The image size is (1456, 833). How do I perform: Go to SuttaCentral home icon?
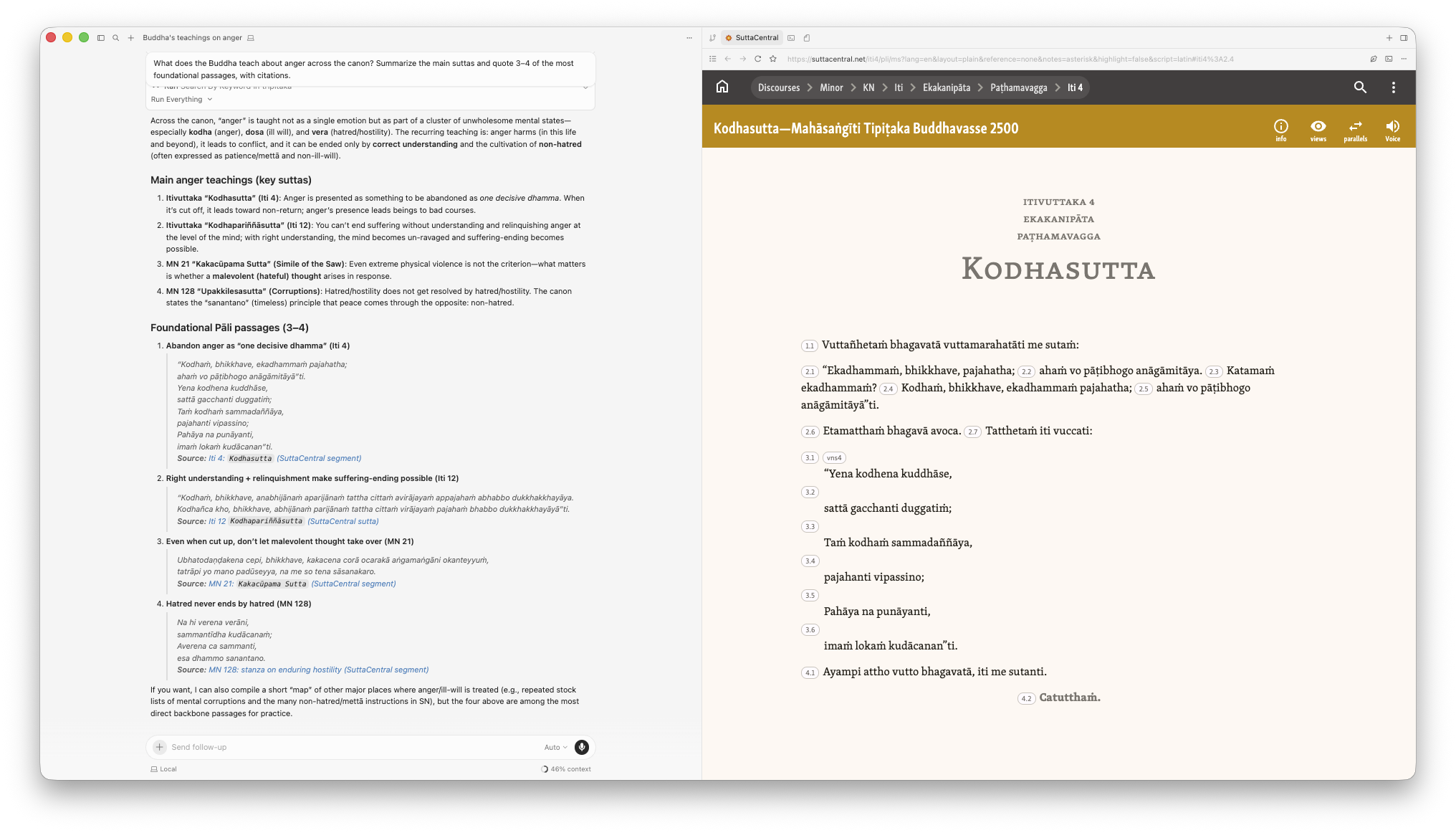(x=722, y=87)
